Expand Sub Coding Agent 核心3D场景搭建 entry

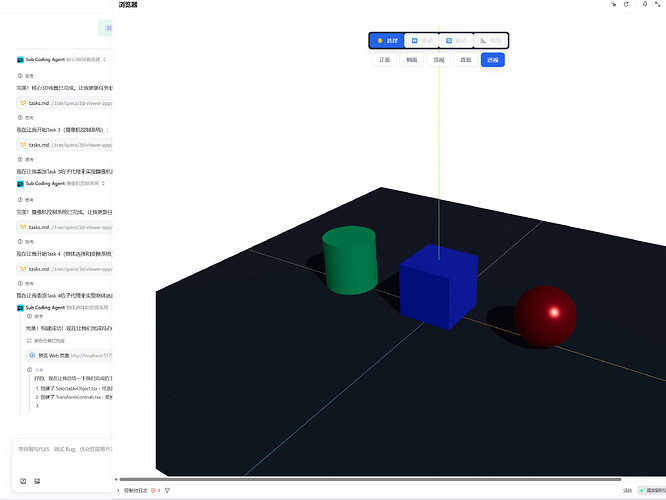(62, 59)
